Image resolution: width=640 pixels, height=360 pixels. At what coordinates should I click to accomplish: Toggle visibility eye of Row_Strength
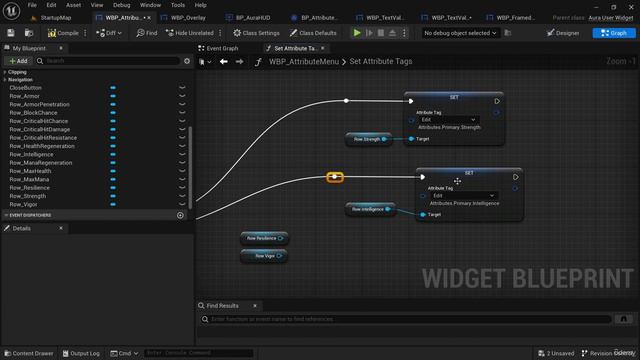click(x=182, y=196)
